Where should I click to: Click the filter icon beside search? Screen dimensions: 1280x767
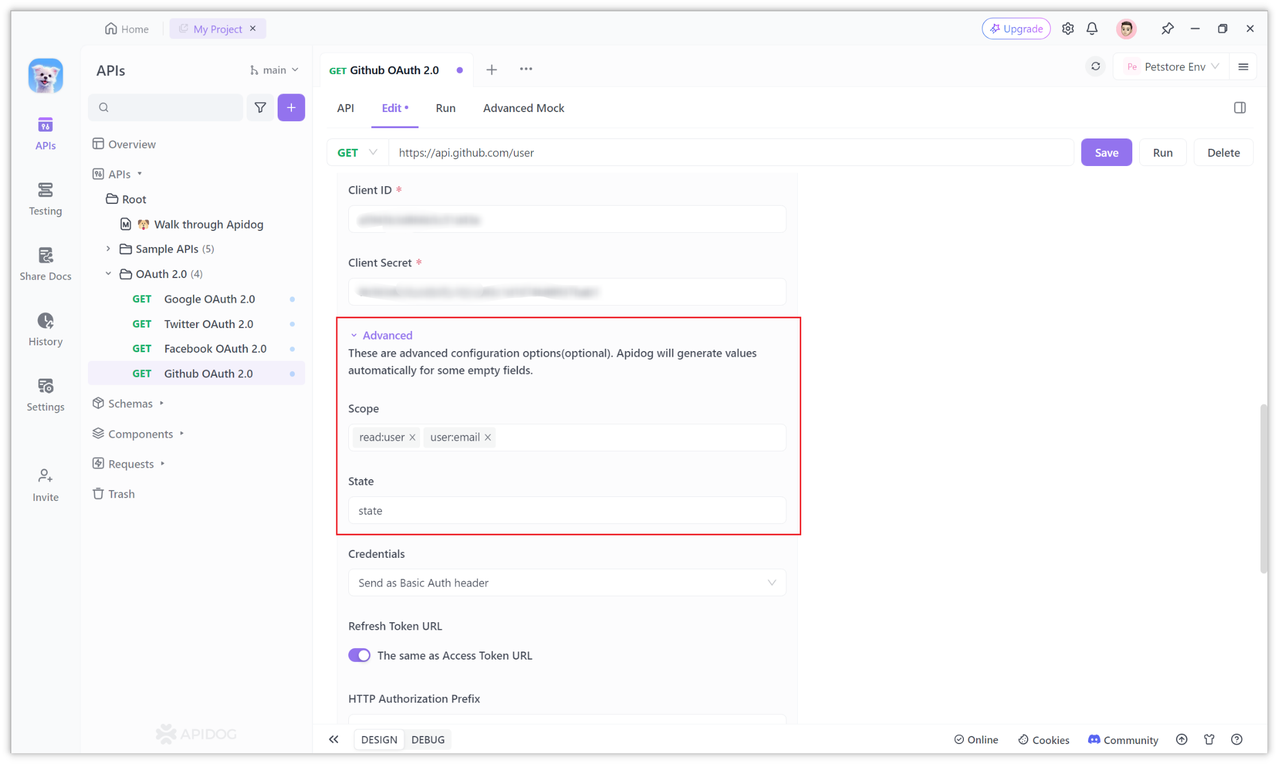coord(260,107)
